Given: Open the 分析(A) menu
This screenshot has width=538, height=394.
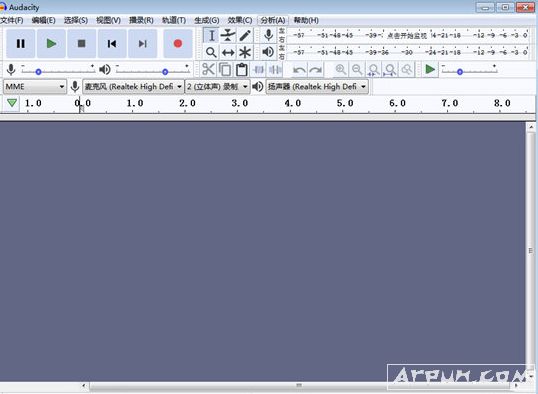Looking at the screenshot, I should tap(273, 21).
